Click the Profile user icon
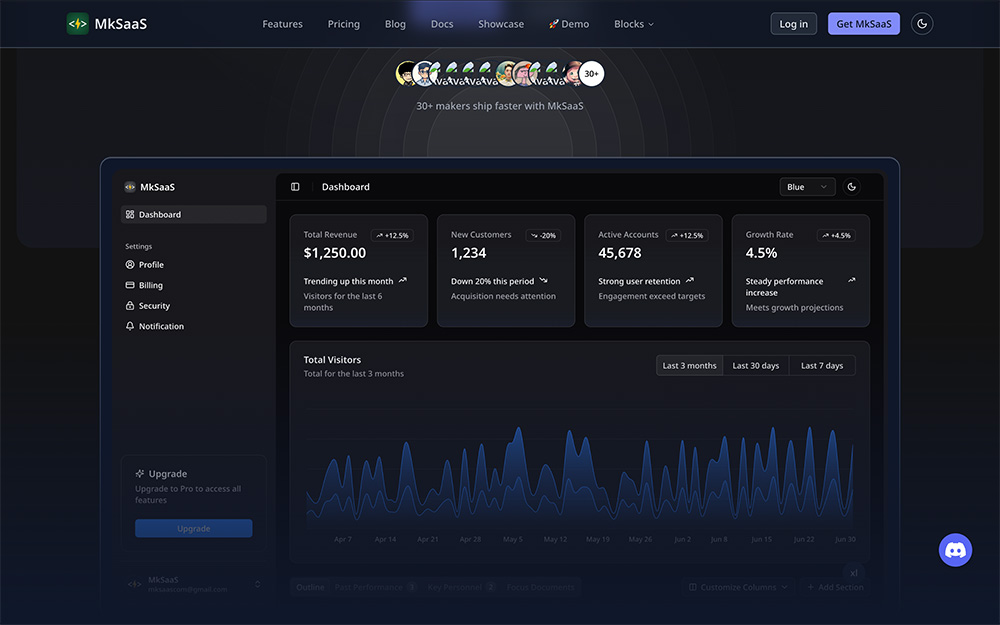 [x=130, y=265]
